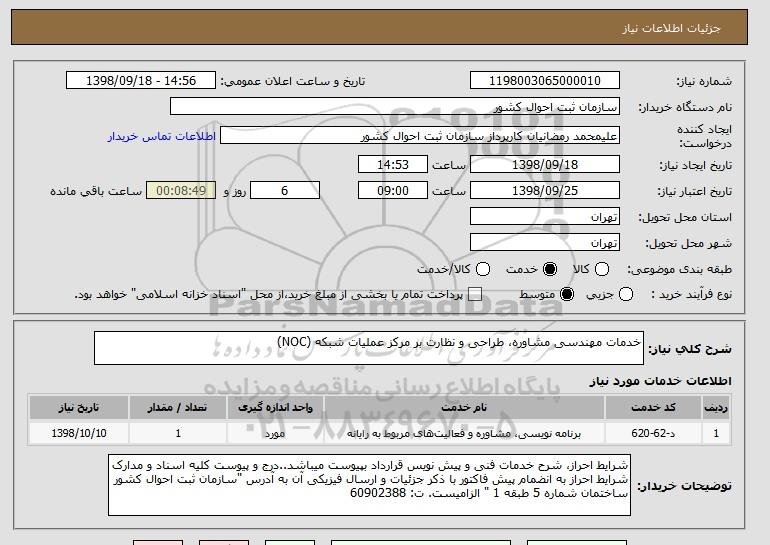
Task: Click the need number field 1198003065000010
Action: (545, 81)
